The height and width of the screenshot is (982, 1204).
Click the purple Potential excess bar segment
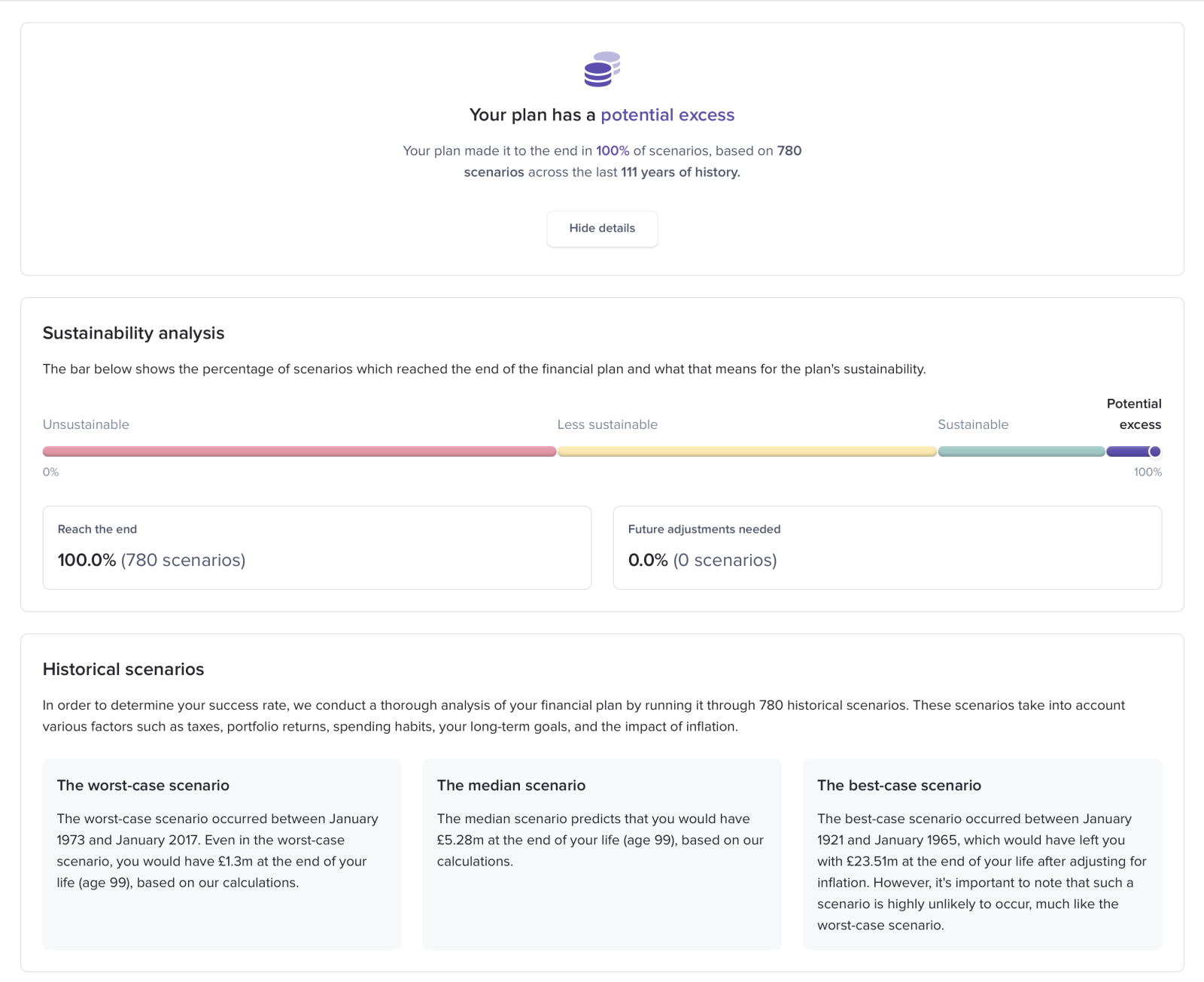point(1126,451)
